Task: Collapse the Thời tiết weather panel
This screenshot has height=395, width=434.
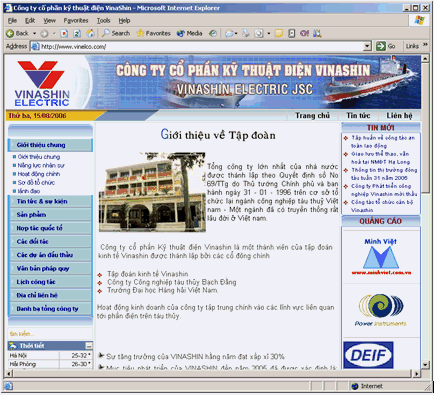Action: [89, 346]
